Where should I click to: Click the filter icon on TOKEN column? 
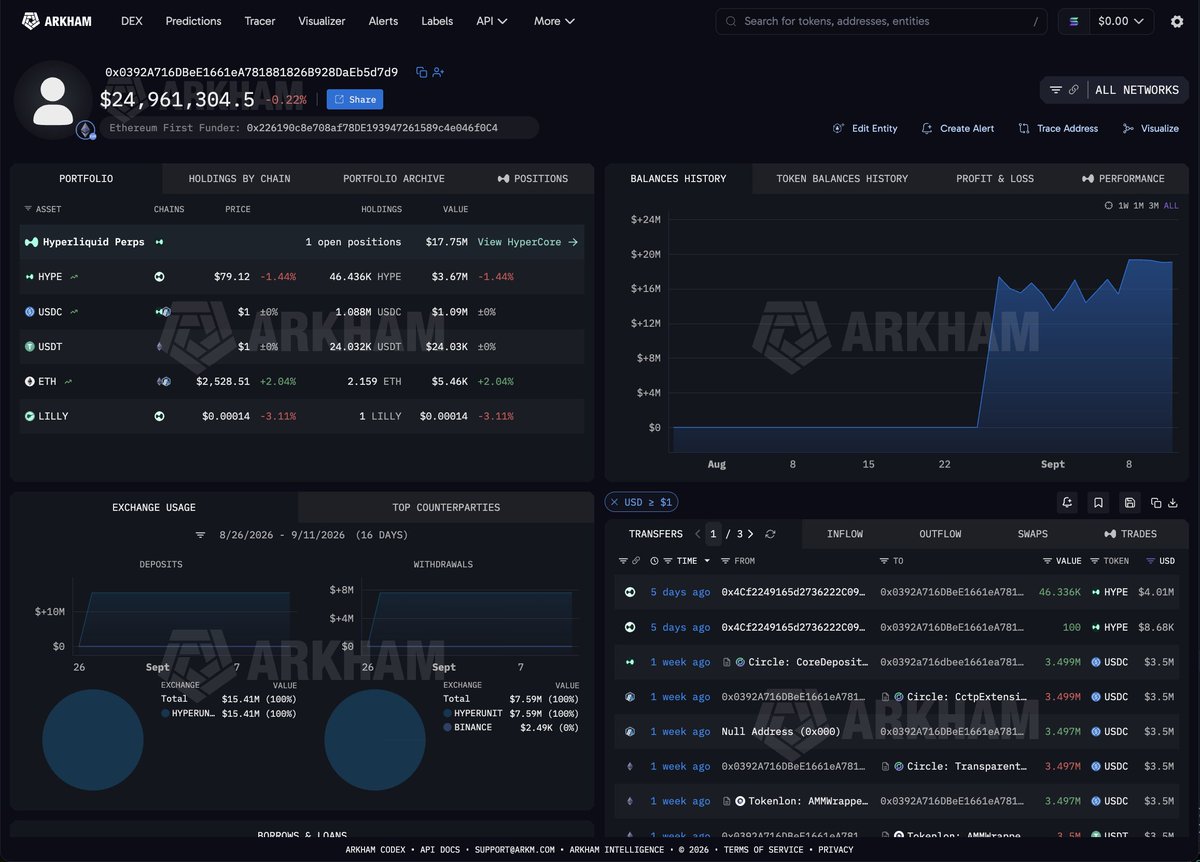1095,561
